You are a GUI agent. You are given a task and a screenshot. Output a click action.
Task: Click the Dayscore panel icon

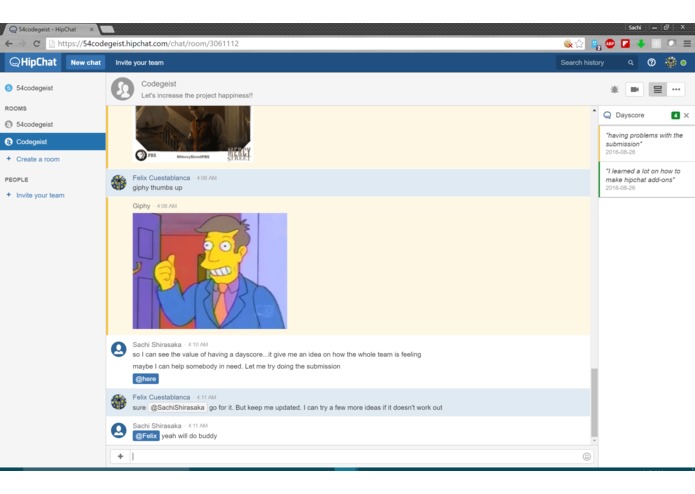tap(607, 115)
